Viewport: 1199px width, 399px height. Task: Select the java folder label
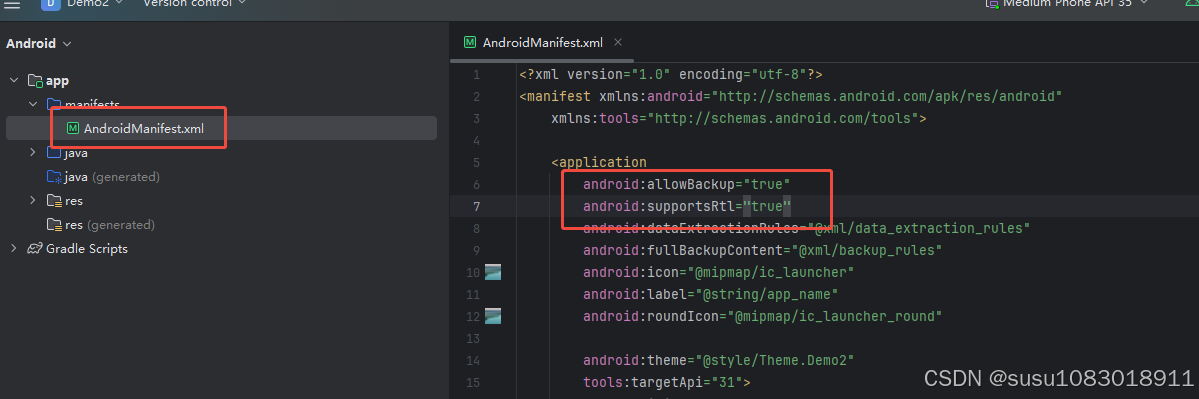point(76,153)
